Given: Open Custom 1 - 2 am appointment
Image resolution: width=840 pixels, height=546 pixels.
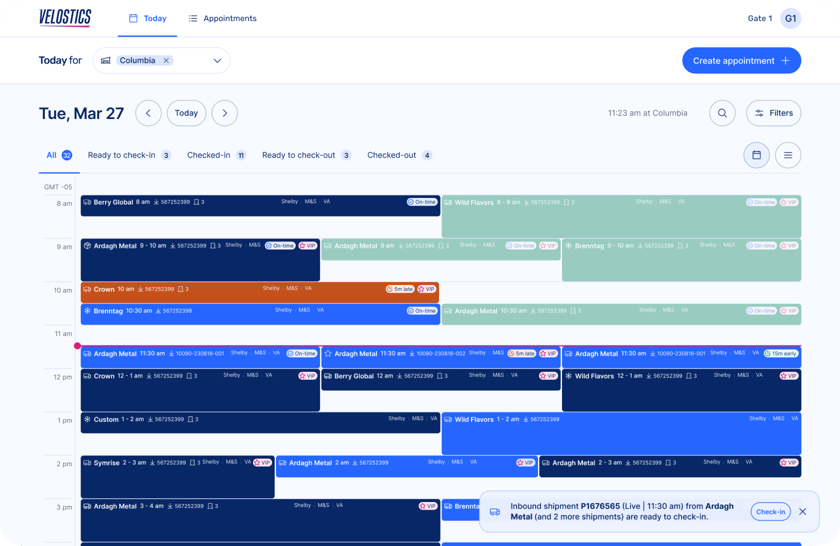Looking at the screenshot, I should click(x=260, y=423).
